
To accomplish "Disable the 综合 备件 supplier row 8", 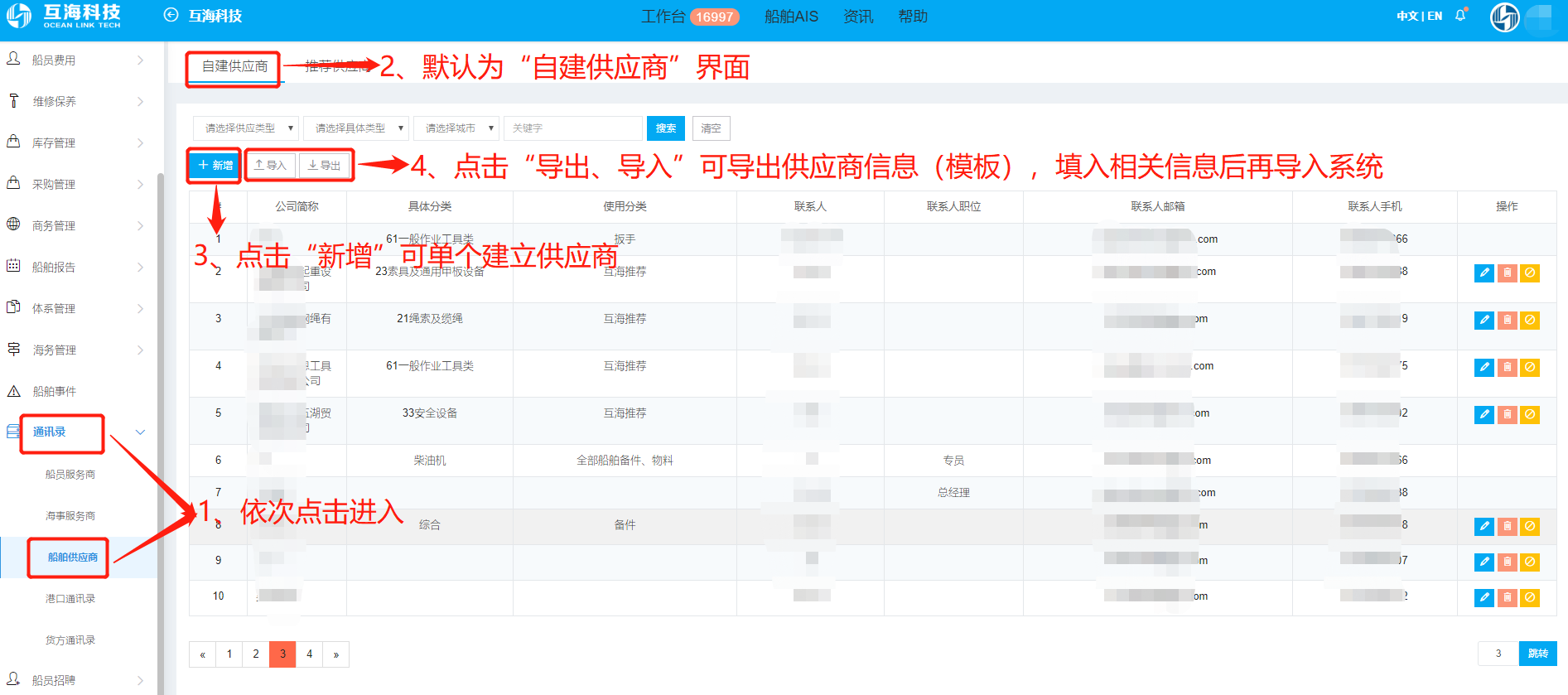I will pos(1530,526).
